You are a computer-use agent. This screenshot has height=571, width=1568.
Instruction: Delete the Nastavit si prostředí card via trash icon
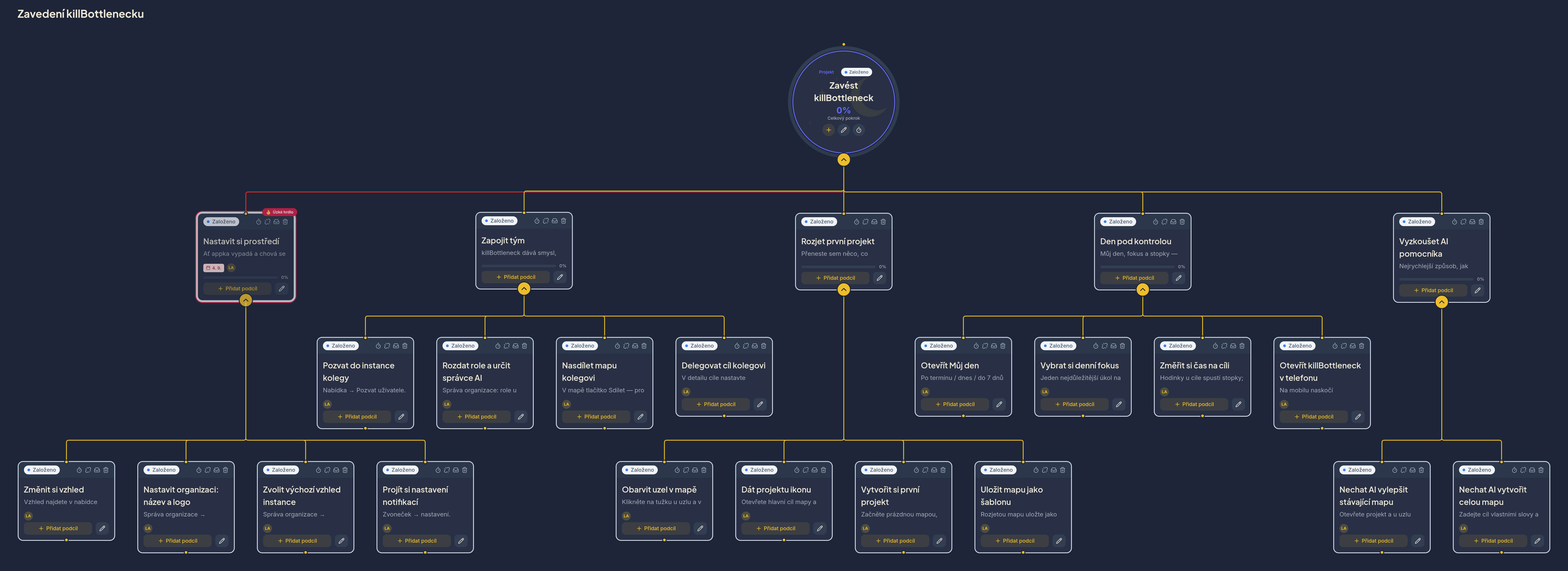(x=285, y=222)
